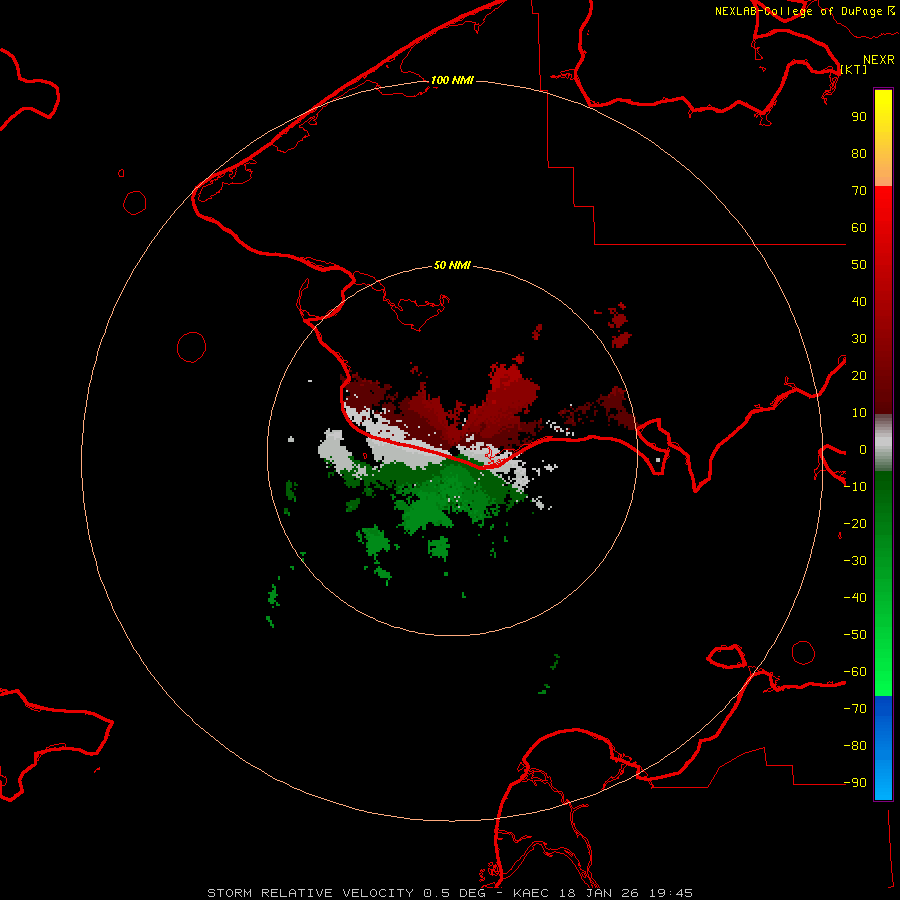The image size is (900, 900).
Task: Click the -50 value on the velocity scale
Action: click(x=855, y=635)
